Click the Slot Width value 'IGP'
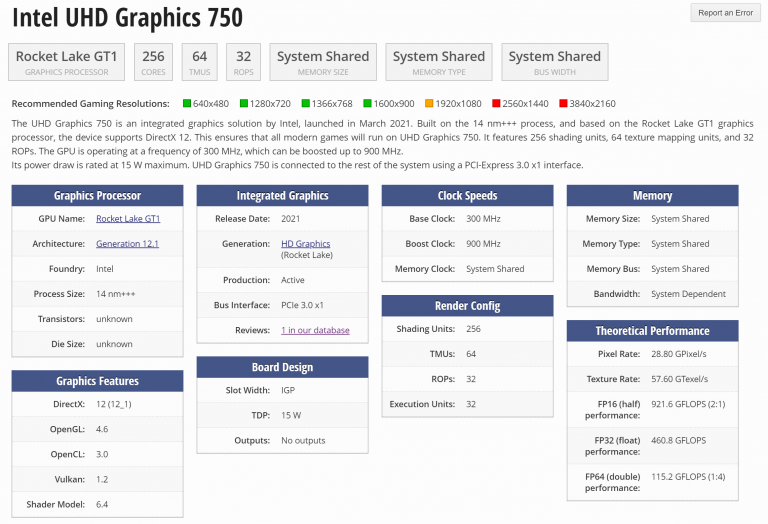 [288, 390]
